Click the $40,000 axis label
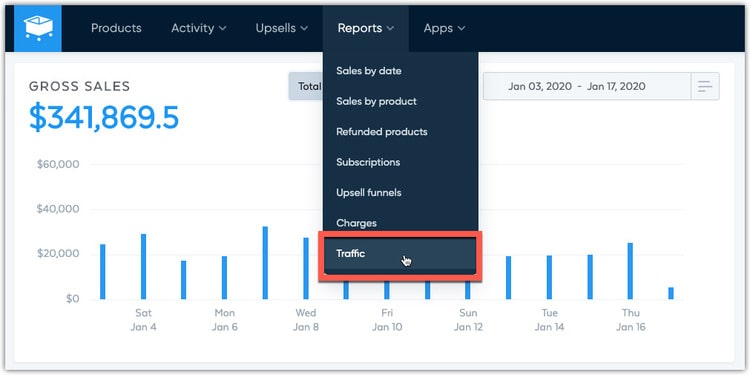The image size is (750, 375). [x=58, y=210]
